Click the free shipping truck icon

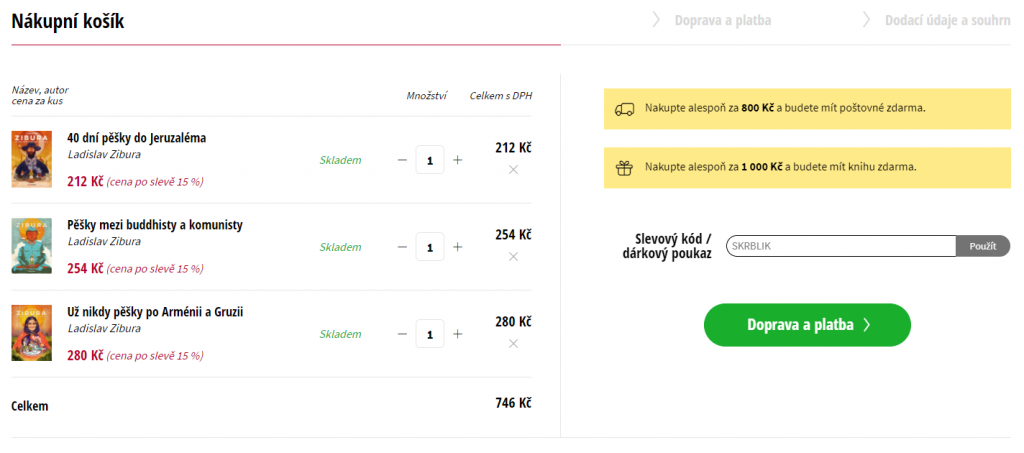[625, 108]
